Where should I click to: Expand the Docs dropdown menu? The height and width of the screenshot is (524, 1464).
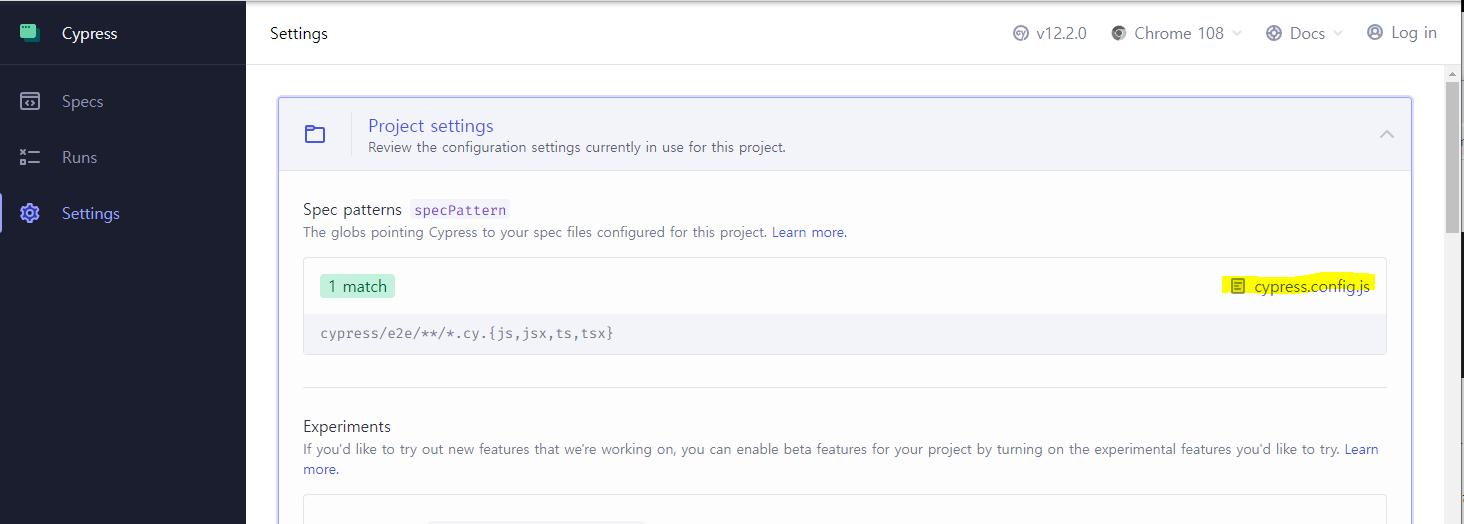(x=1305, y=33)
